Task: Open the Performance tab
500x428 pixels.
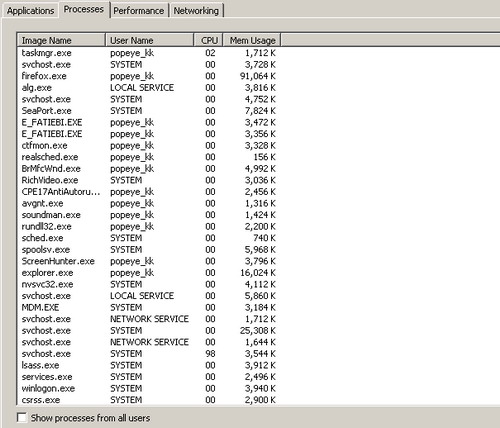Action: (x=139, y=11)
